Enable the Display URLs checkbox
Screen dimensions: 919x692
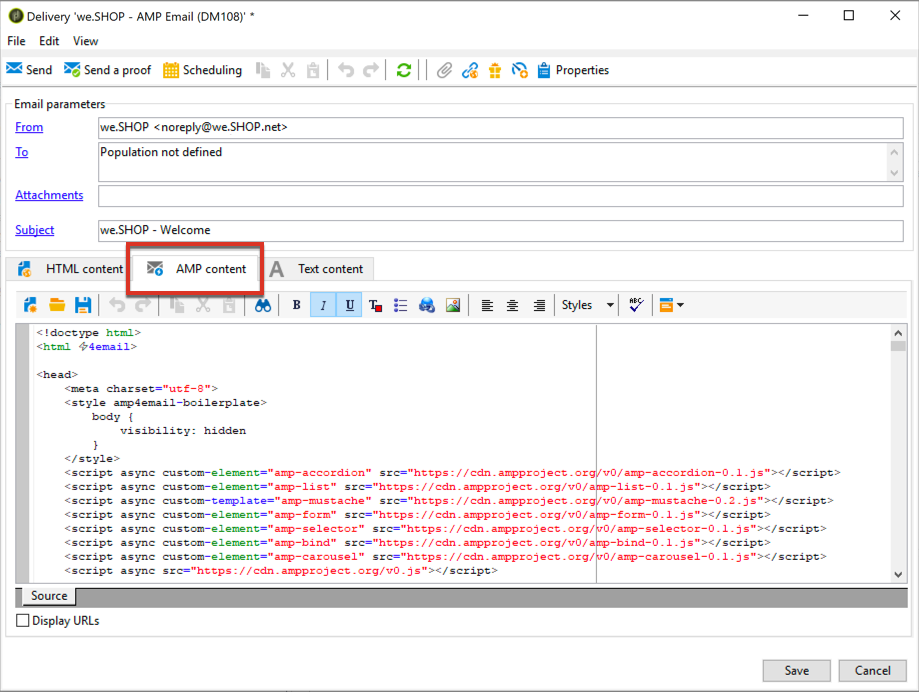click(22, 620)
